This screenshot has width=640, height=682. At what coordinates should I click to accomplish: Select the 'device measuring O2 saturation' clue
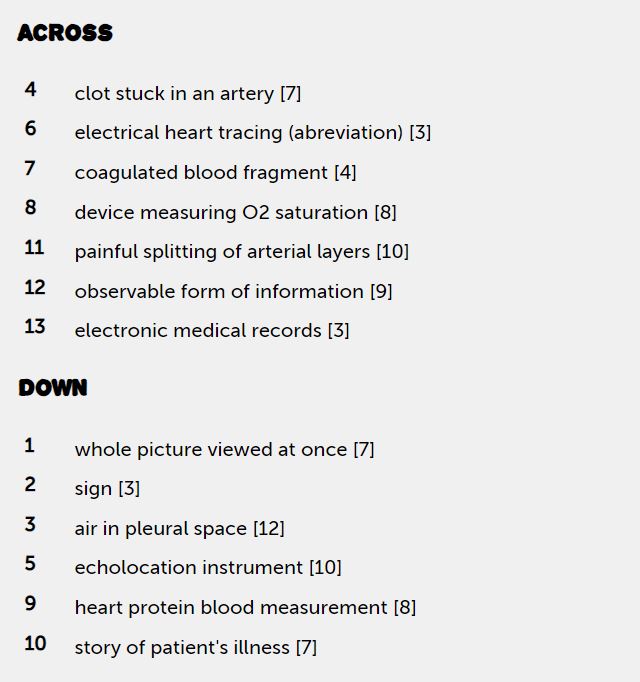pos(235,212)
